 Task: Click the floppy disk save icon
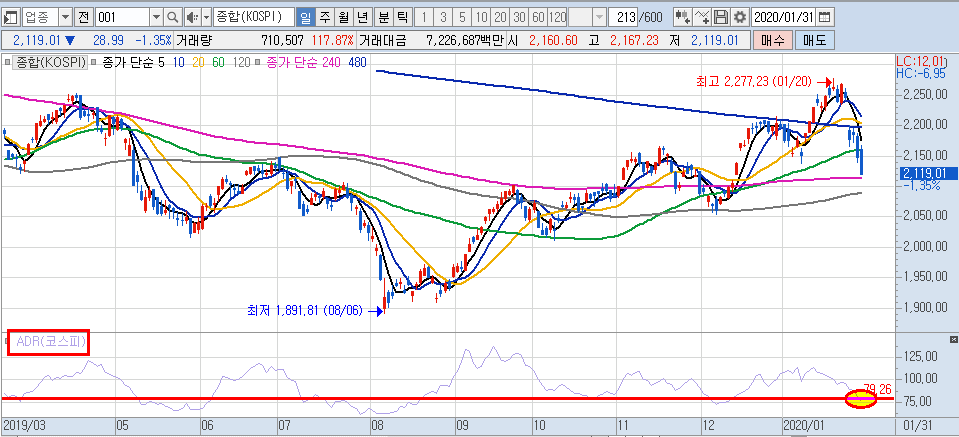[x=722, y=17]
